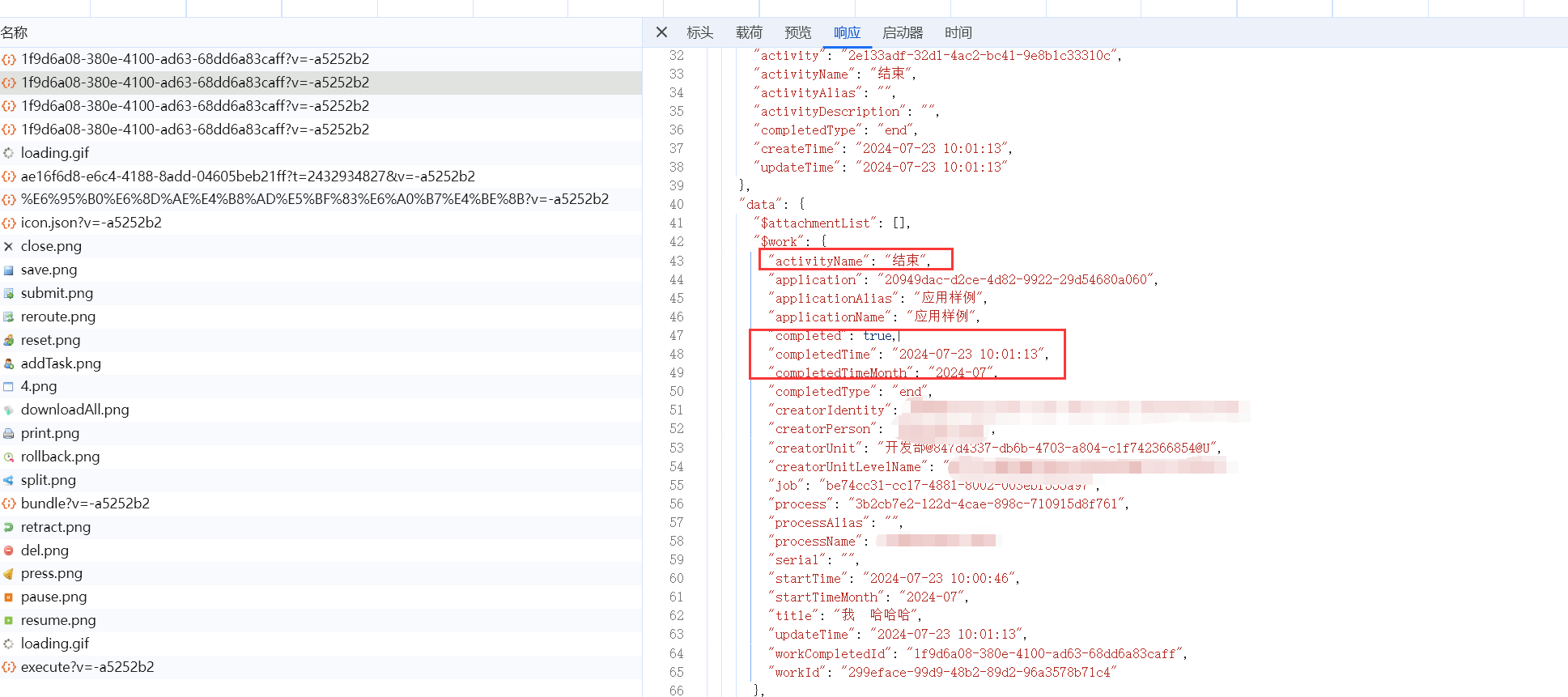The height and width of the screenshot is (697, 1568).
Task: Click the split.png arrow icon
Action: (8, 480)
